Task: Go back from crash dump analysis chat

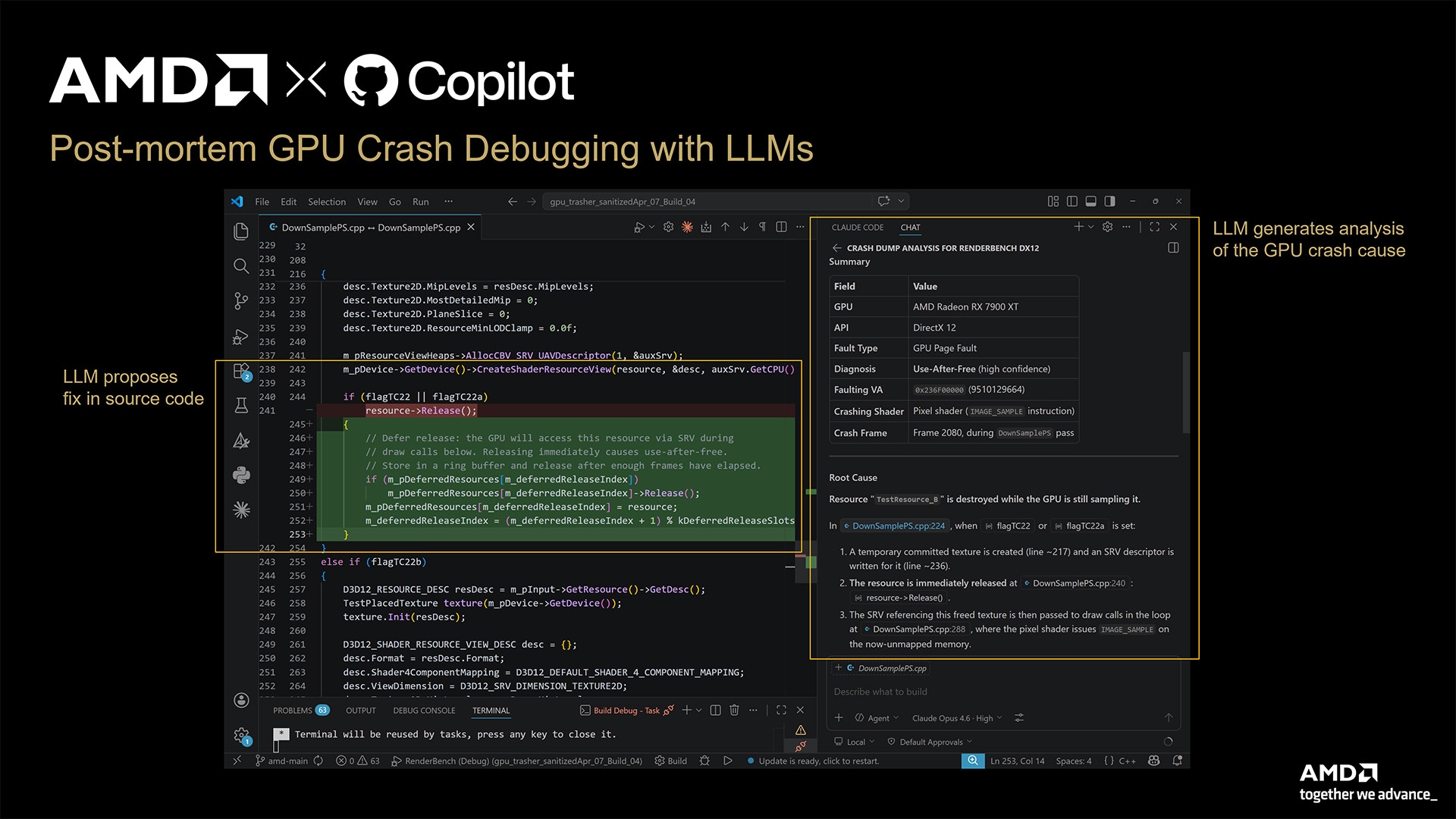Action: pos(836,248)
